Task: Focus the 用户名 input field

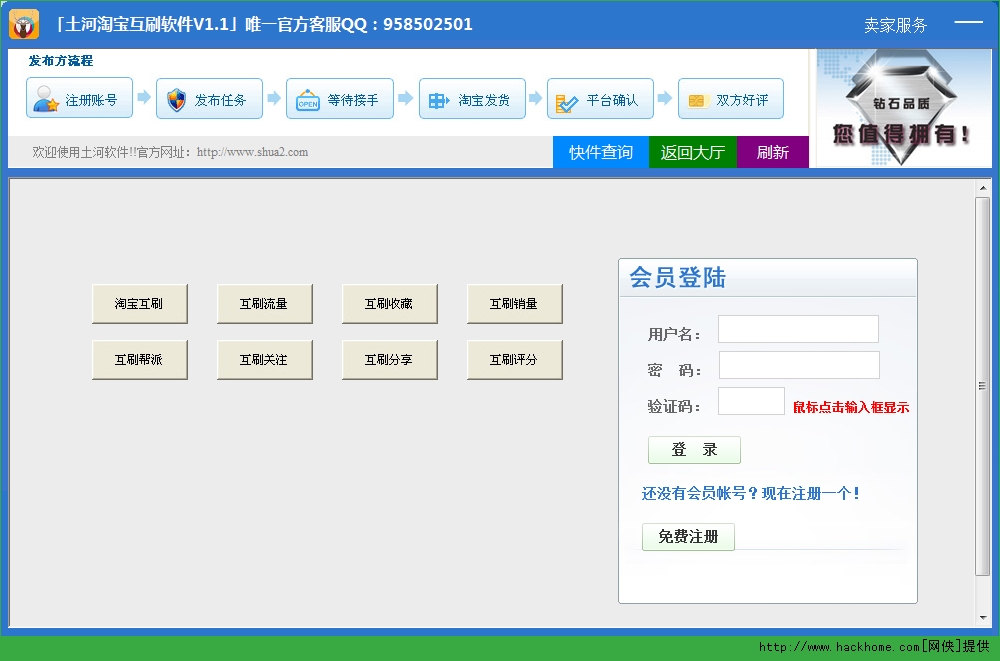Action: pos(798,329)
